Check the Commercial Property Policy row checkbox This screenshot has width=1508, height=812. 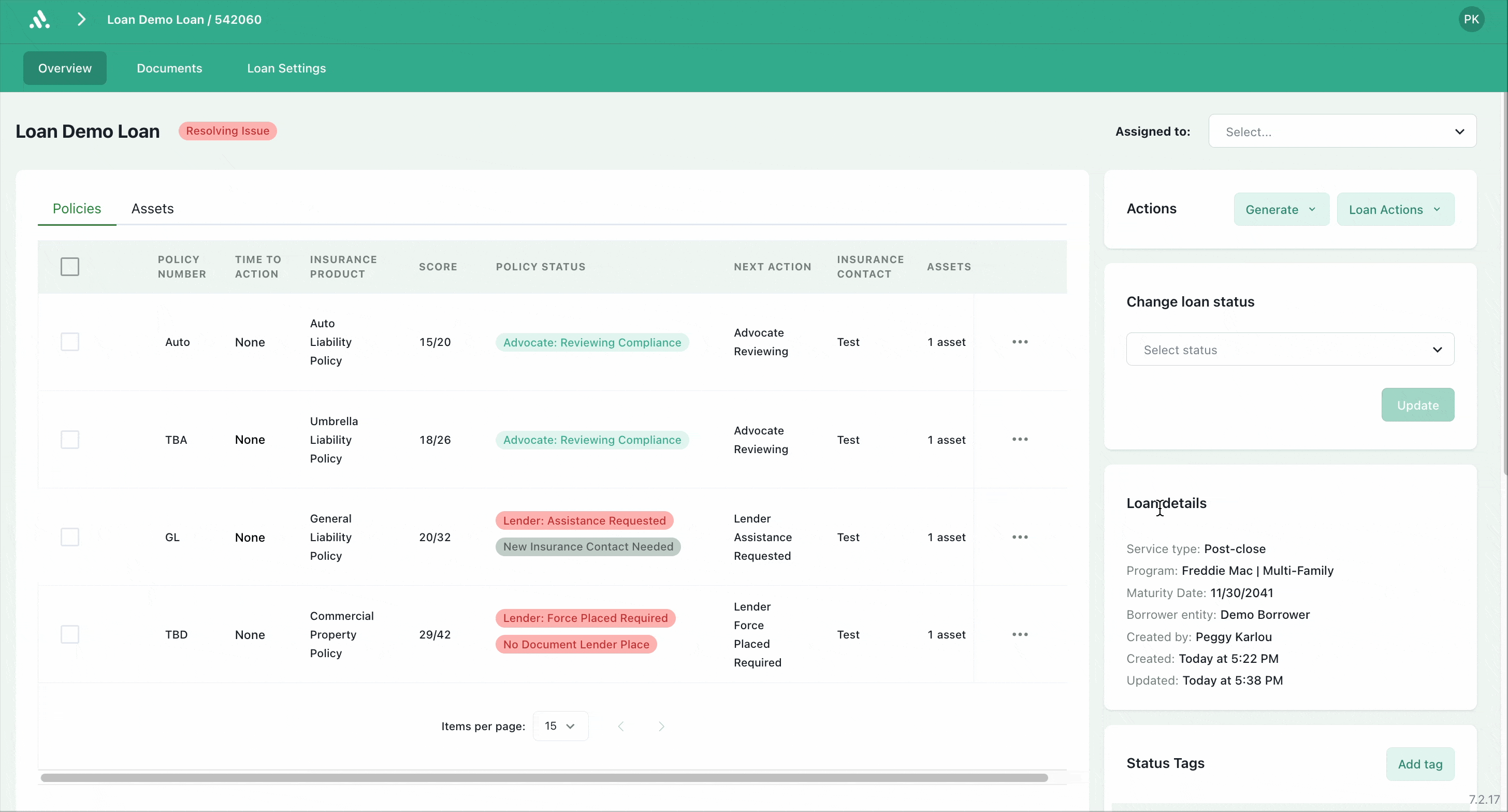click(70, 634)
